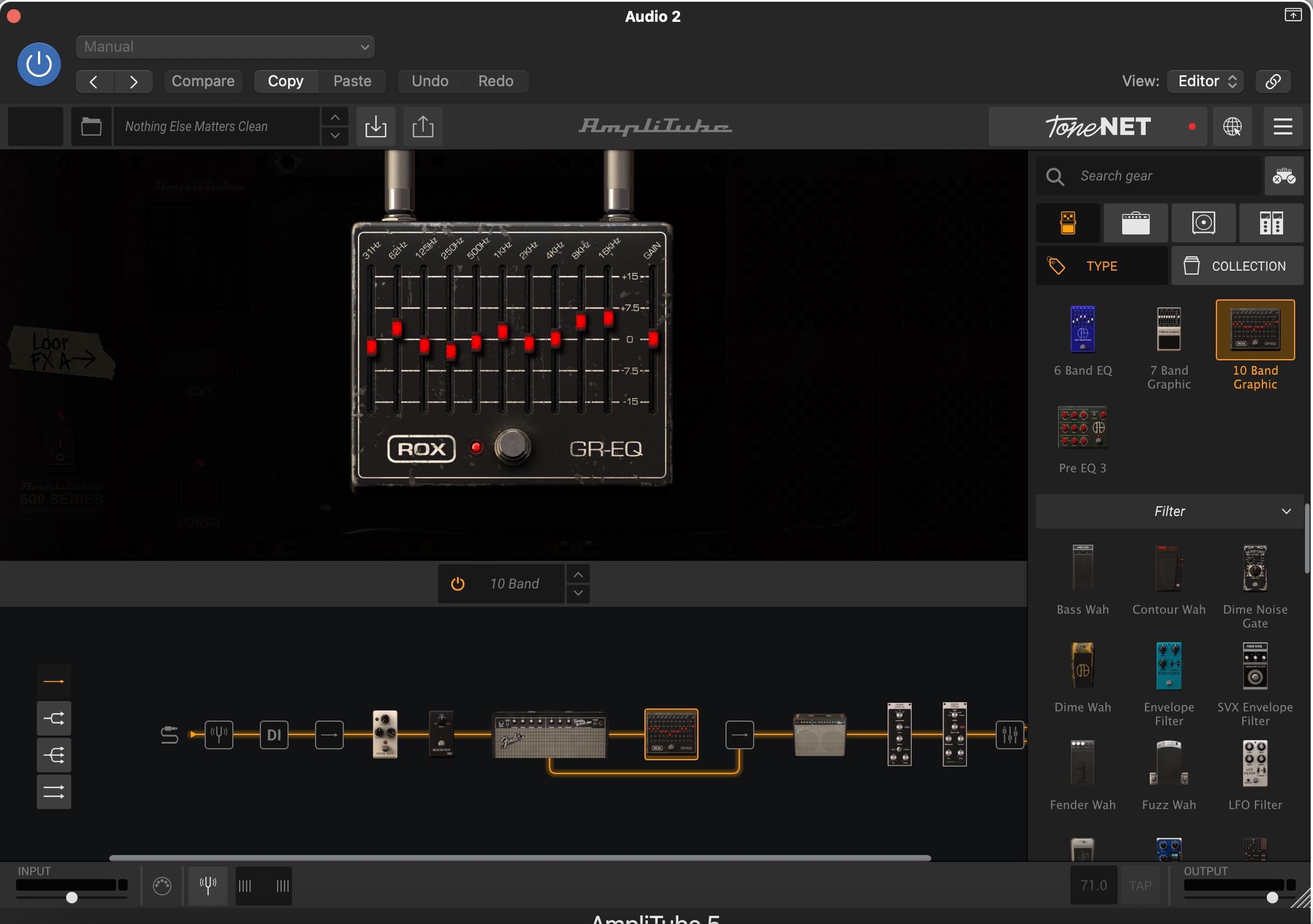Click the GAIN slider handle
Viewport: 1313px width, 924px height.
(653, 339)
